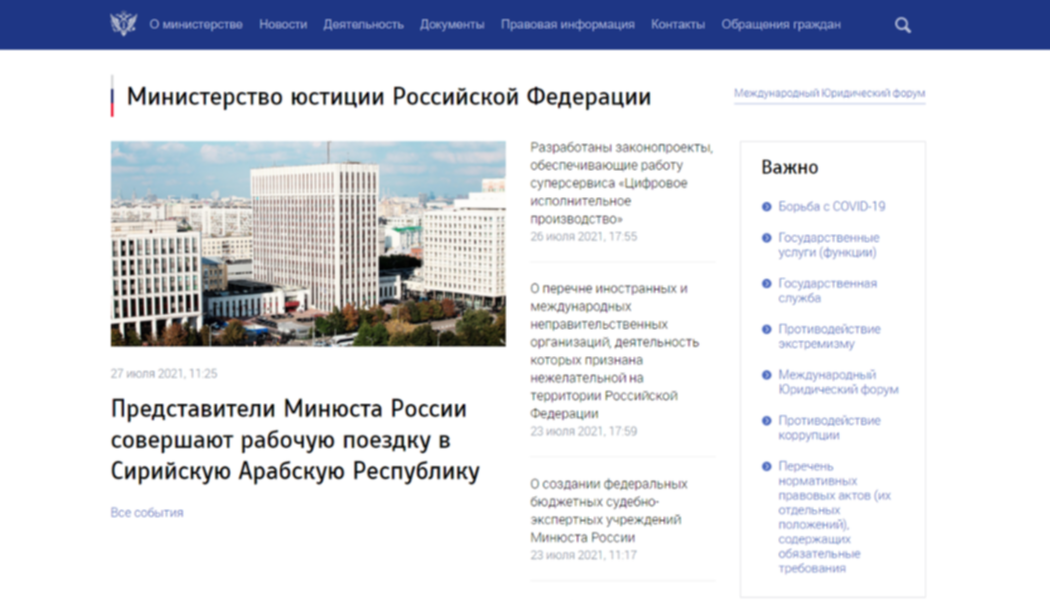Viewport: 1050px width, 600px height.
Task: Open the 'О министерстве' menu
Action: point(196,25)
